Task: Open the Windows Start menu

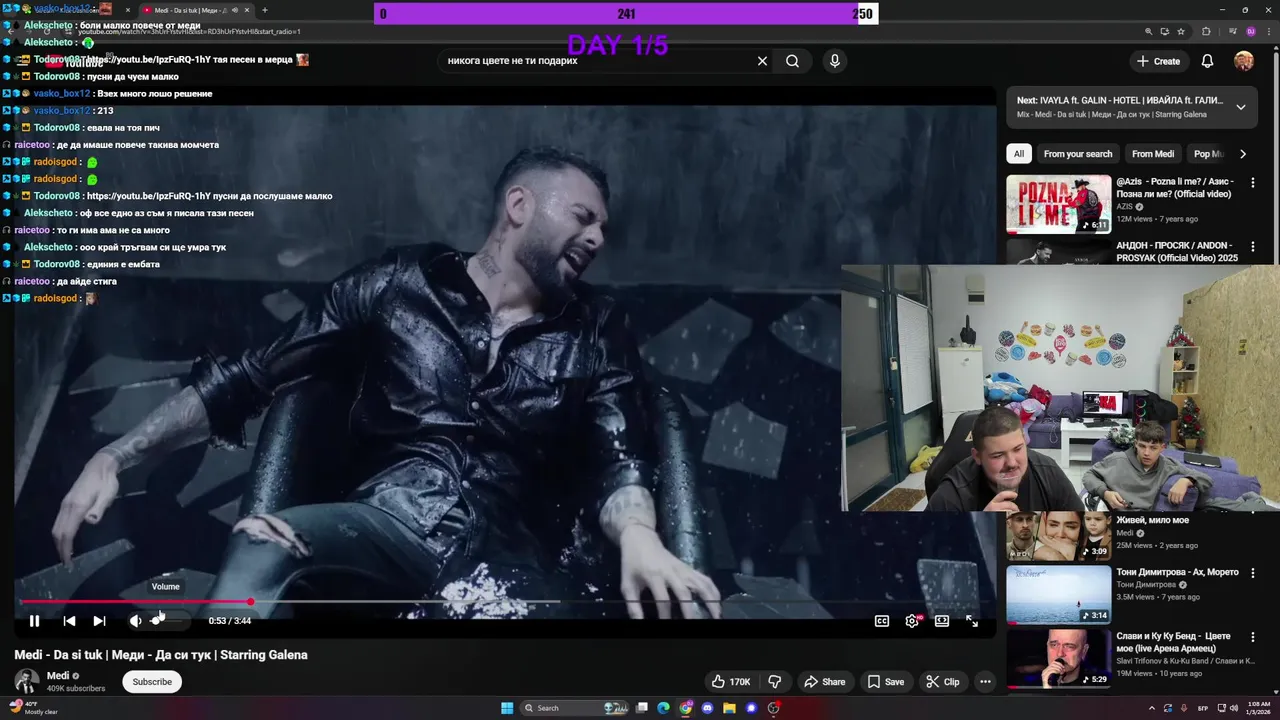Action: tap(507, 708)
